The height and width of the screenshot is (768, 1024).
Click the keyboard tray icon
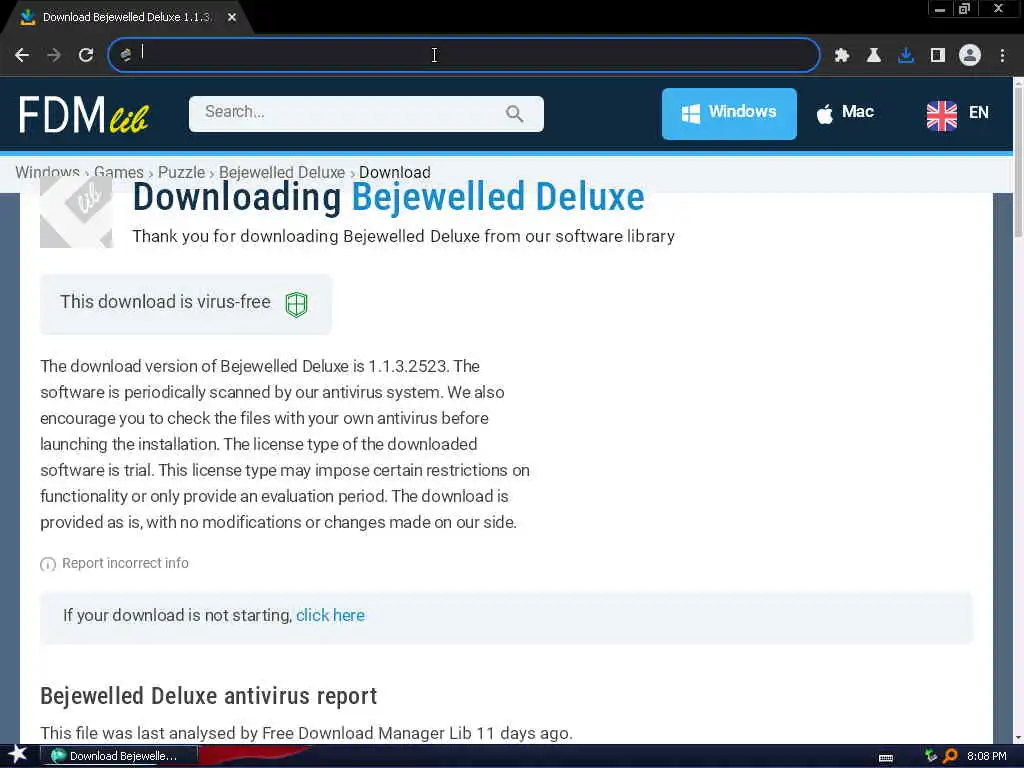(886, 757)
